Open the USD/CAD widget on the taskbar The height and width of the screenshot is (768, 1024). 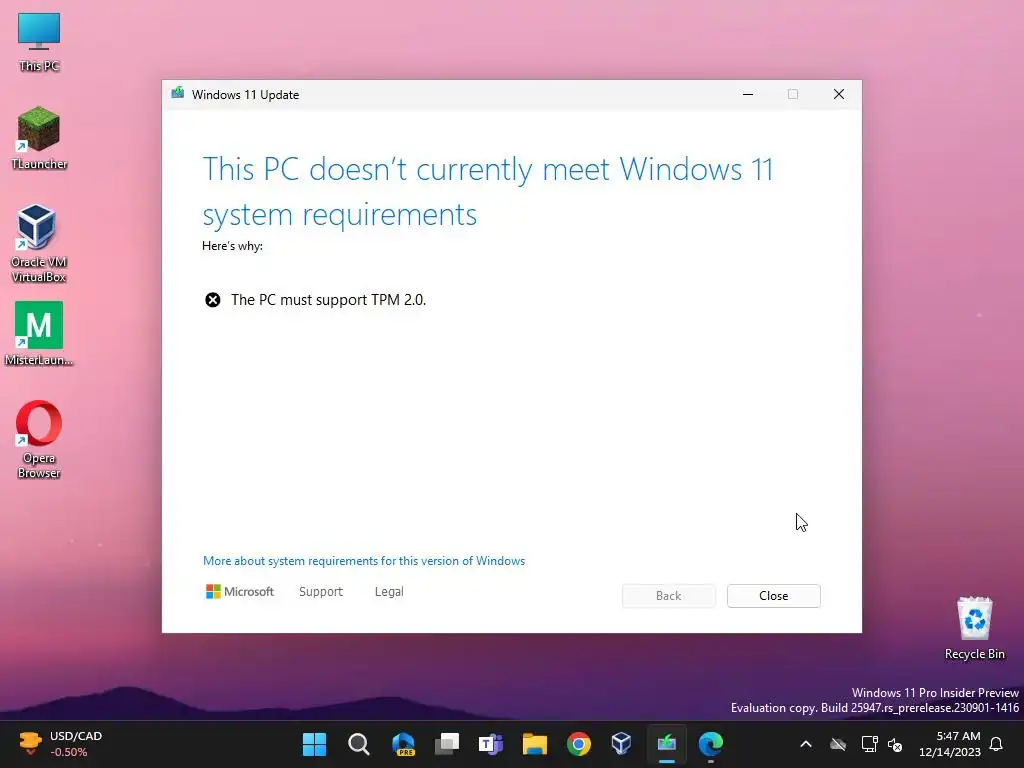click(61, 744)
